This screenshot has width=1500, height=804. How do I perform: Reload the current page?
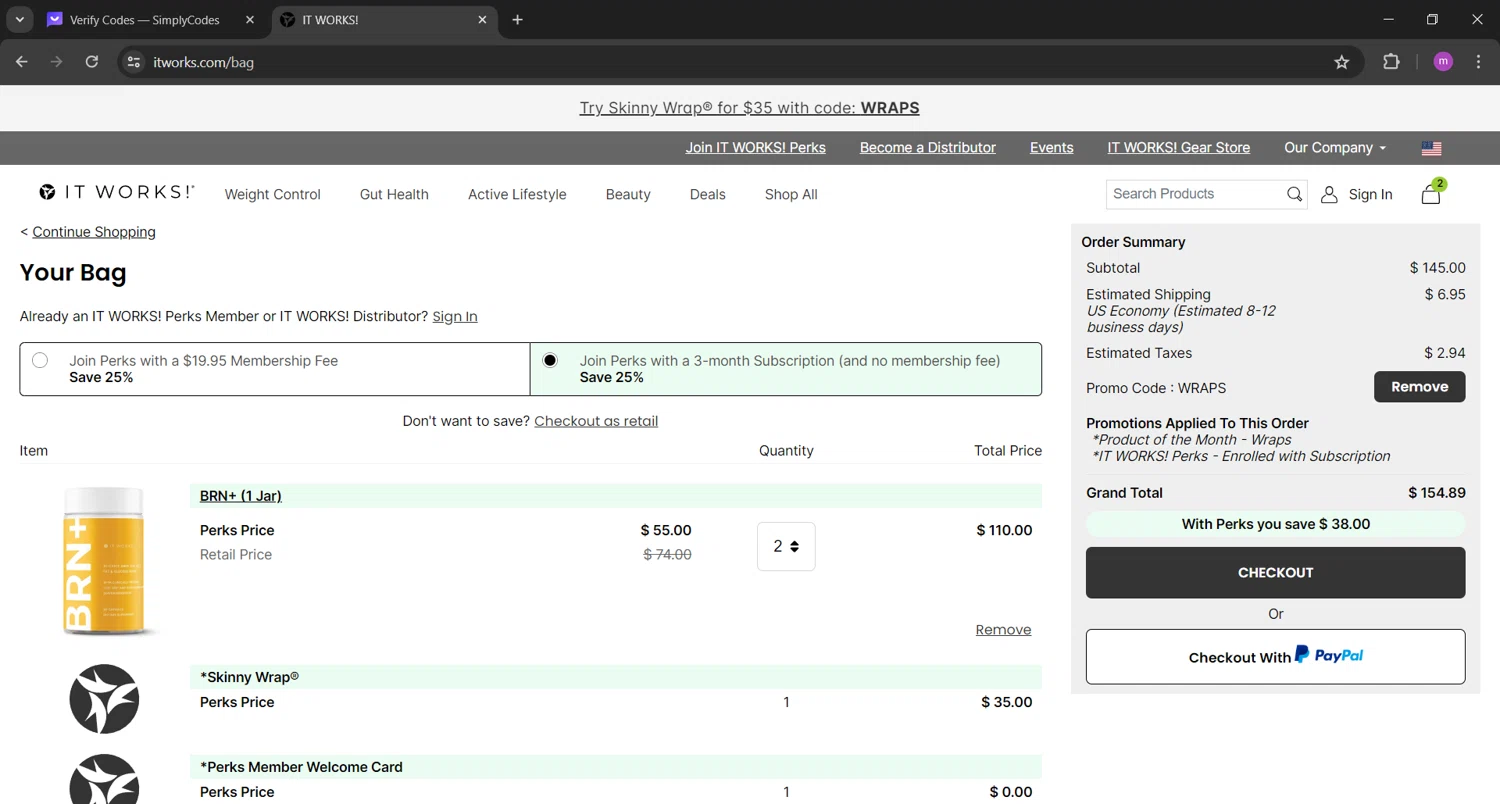pyautogui.click(x=92, y=62)
